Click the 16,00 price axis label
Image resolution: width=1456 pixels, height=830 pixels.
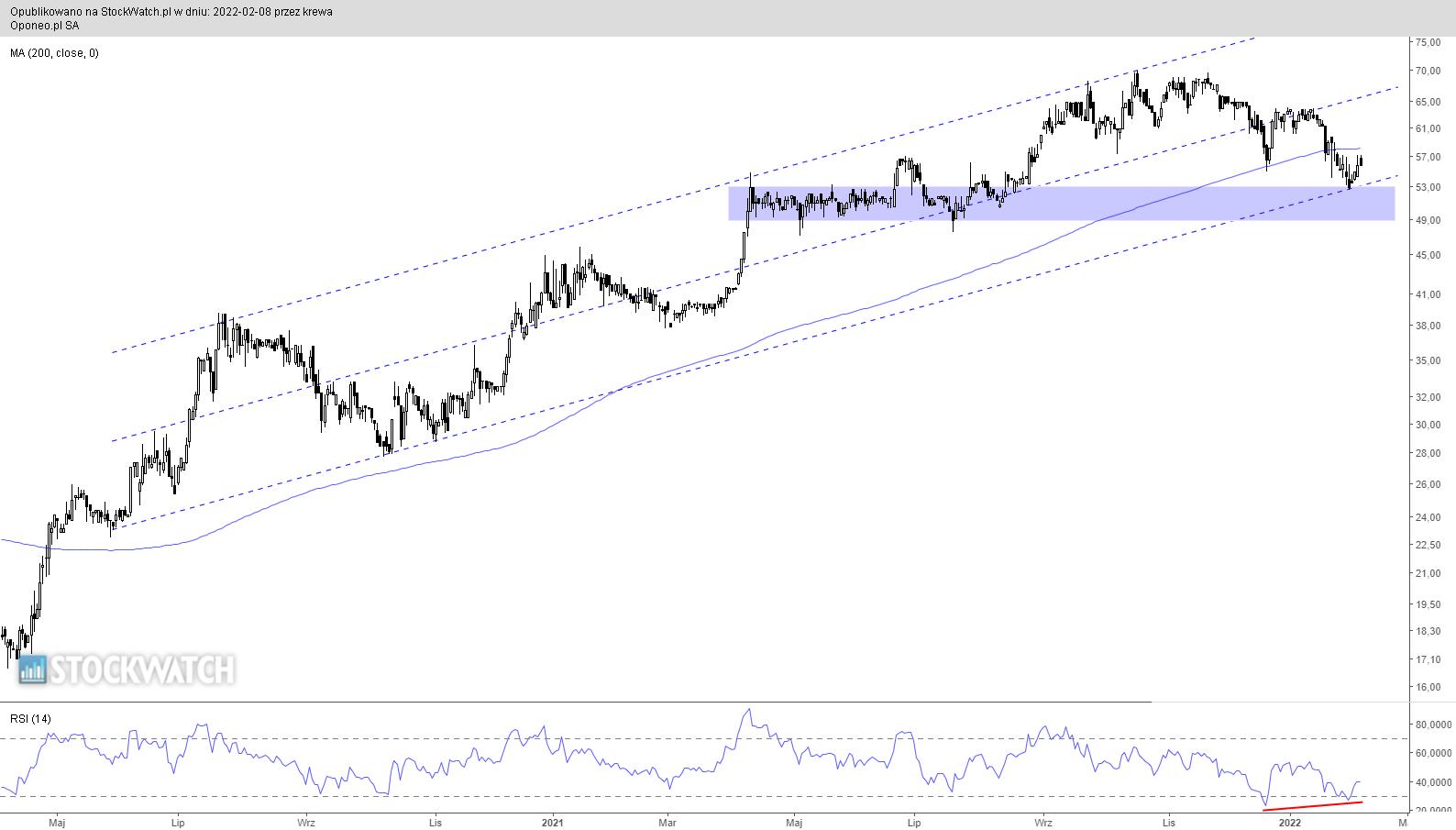[x=1428, y=687]
